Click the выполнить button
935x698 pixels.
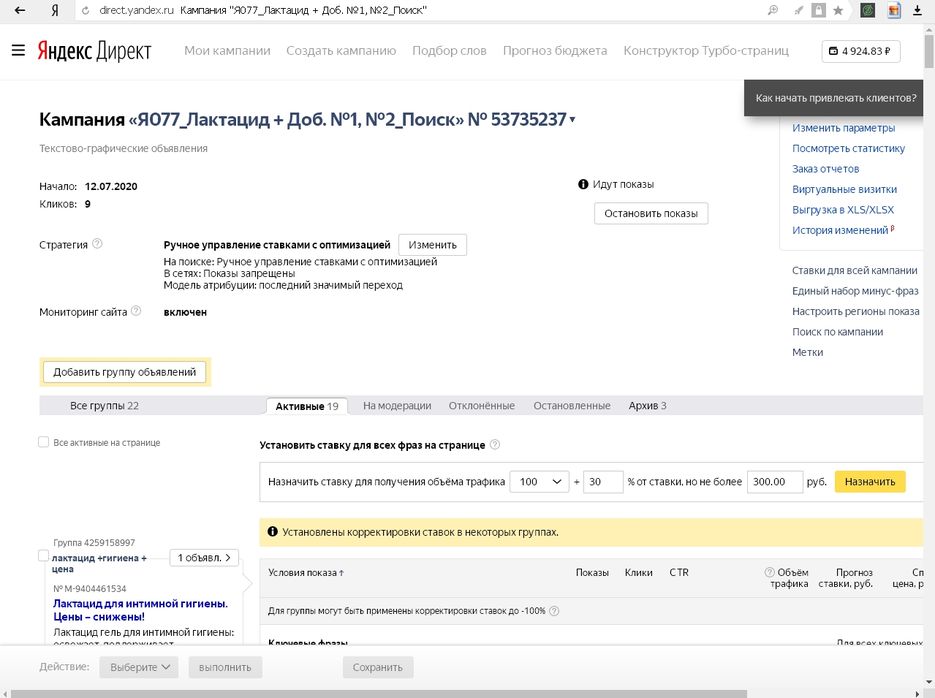(x=225, y=668)
